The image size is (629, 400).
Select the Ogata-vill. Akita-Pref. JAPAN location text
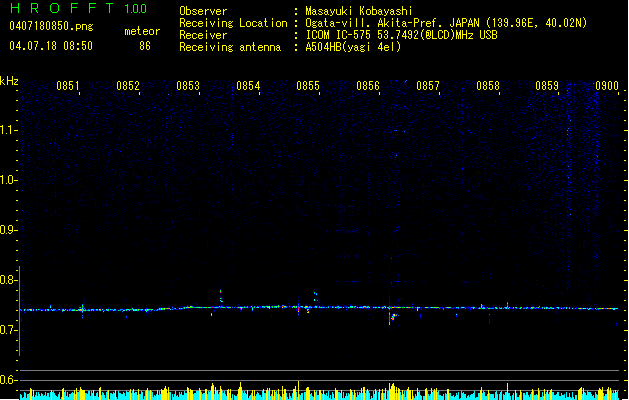[446, 23]
